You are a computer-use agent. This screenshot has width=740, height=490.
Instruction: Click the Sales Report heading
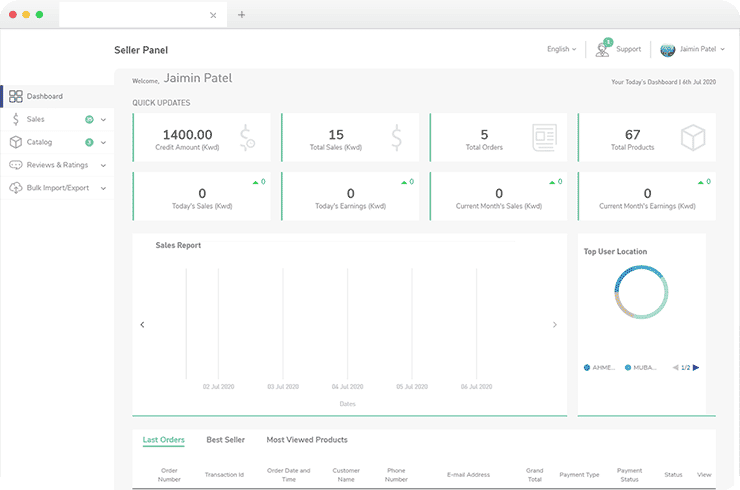click(178, 245)
